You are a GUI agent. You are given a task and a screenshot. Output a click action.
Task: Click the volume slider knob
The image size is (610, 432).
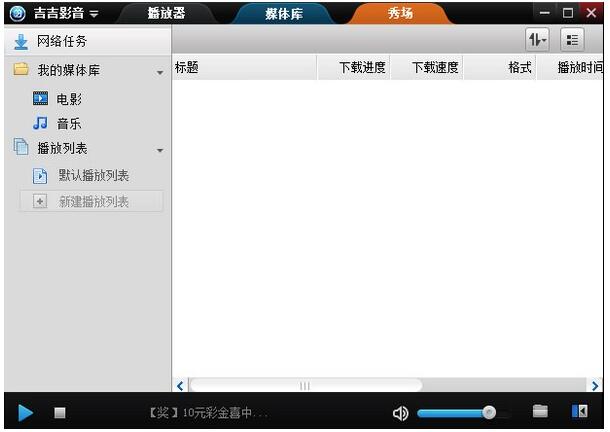click(x=489, y=412)
